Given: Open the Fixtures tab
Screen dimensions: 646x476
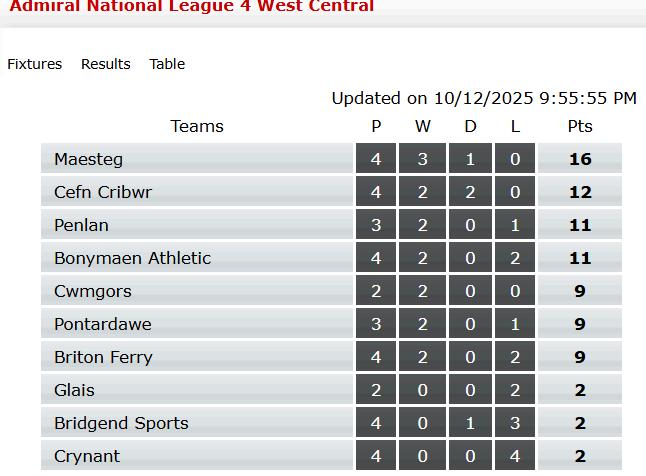Looking at the screenshot, I should click(35, 64).
